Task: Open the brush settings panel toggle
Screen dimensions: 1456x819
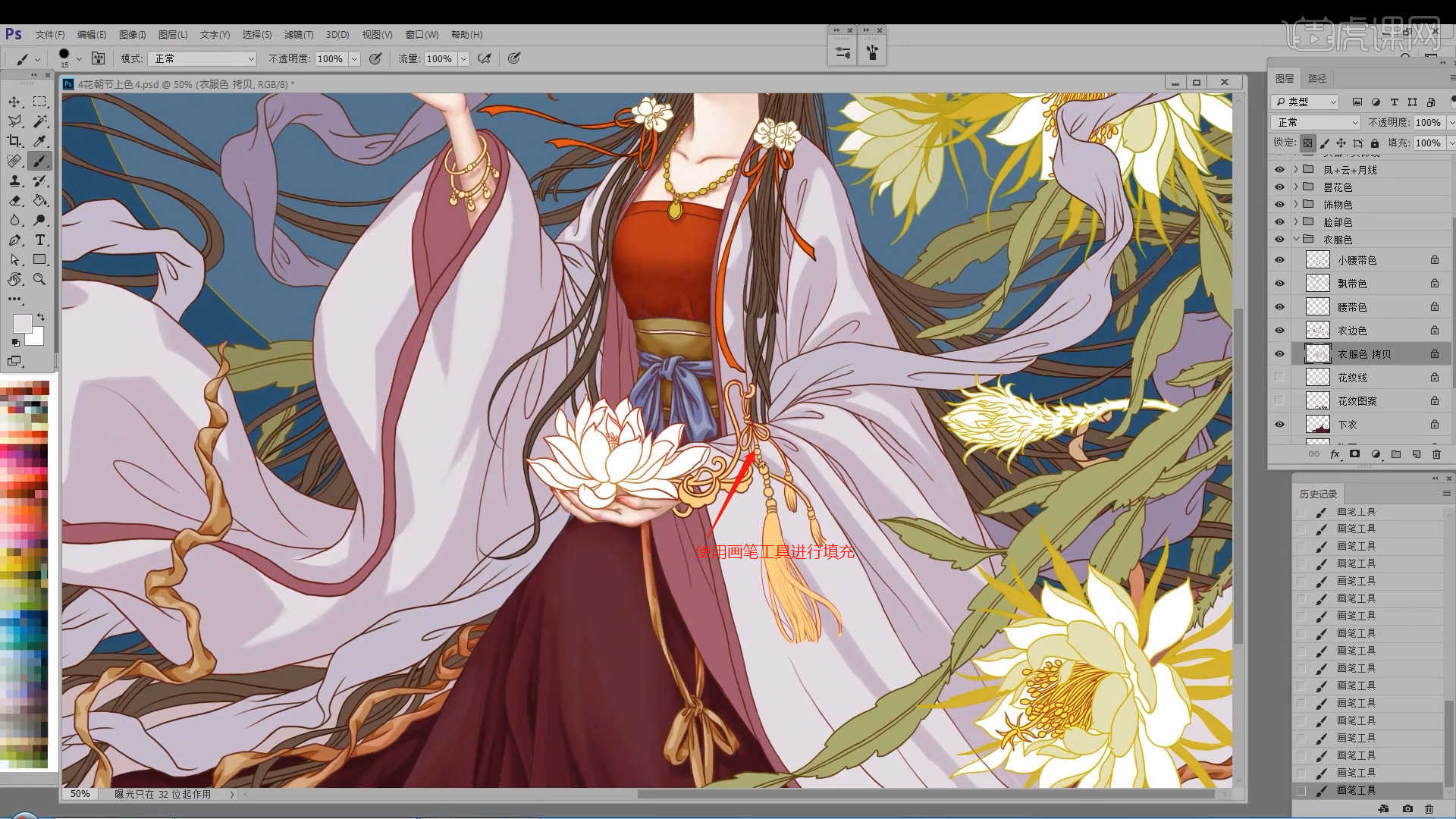Action: point(98,58)
